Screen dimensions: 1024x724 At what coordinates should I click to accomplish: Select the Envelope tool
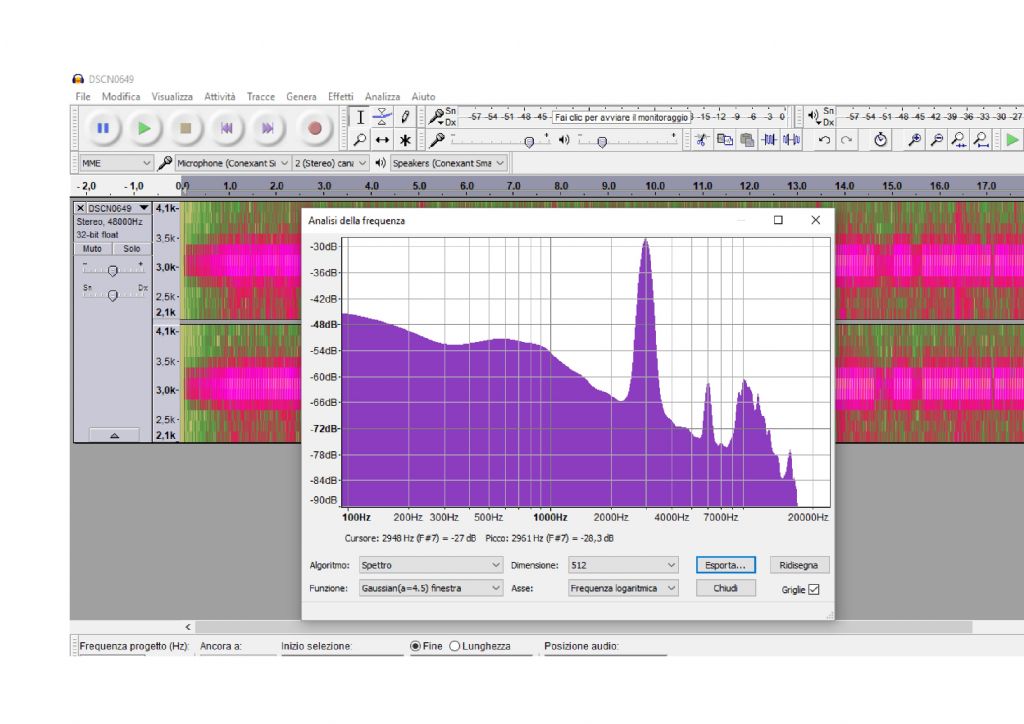(x=383, y=118)
